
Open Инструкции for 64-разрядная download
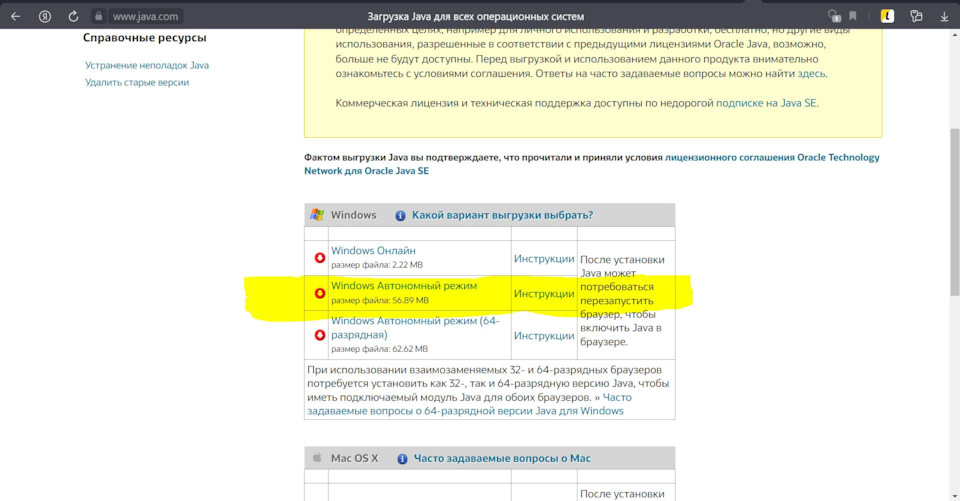click(544, 336)
